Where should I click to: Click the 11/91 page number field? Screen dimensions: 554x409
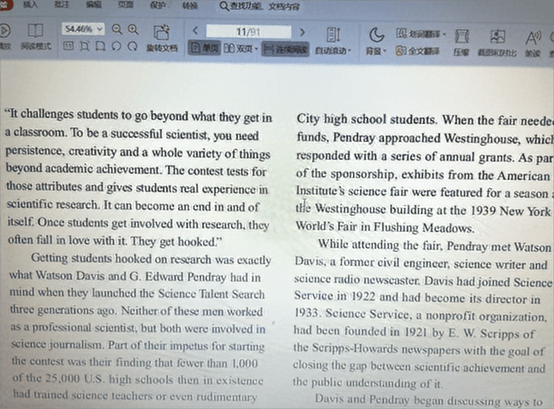(248, 32)
